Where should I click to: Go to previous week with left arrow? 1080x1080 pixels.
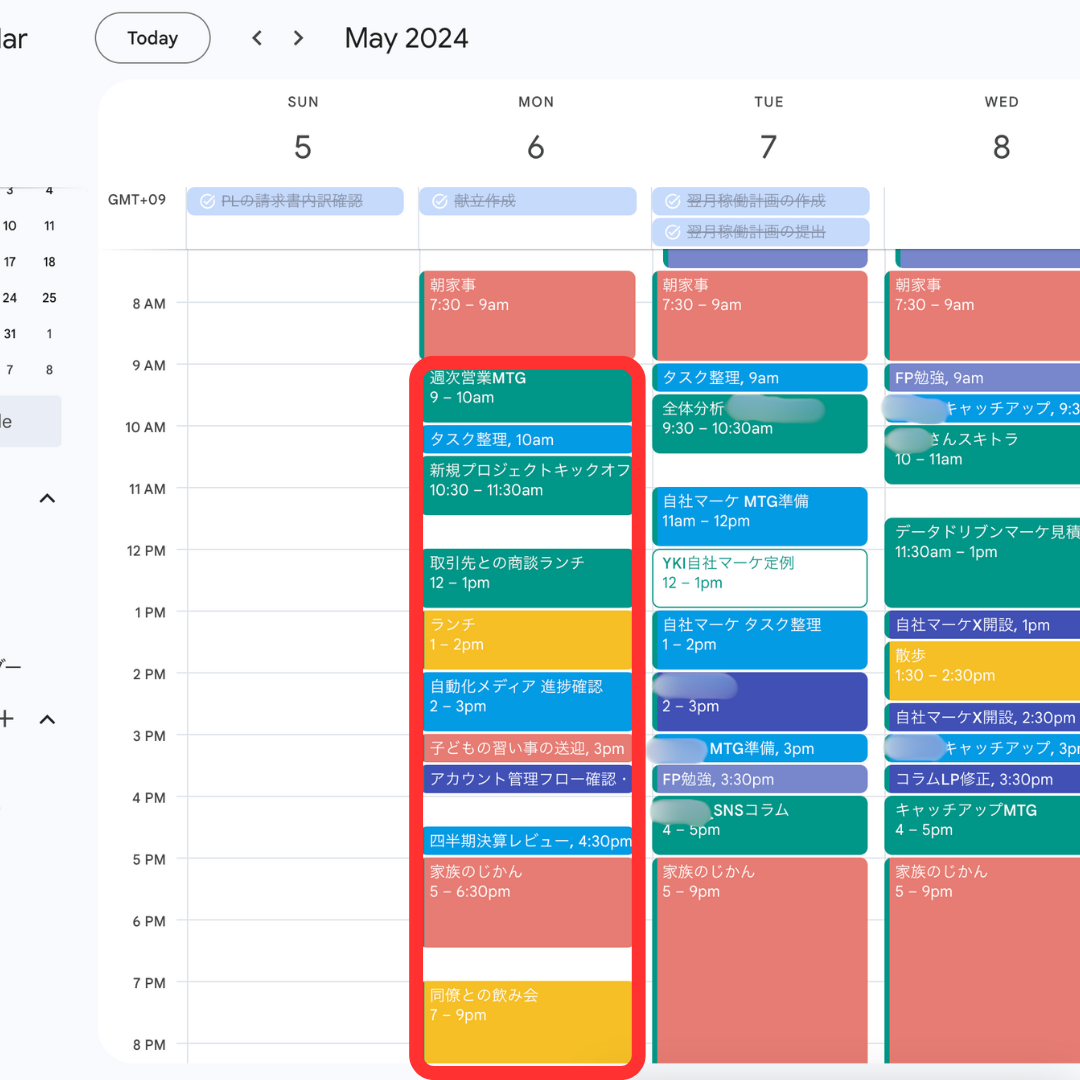(x=257, y=38)
